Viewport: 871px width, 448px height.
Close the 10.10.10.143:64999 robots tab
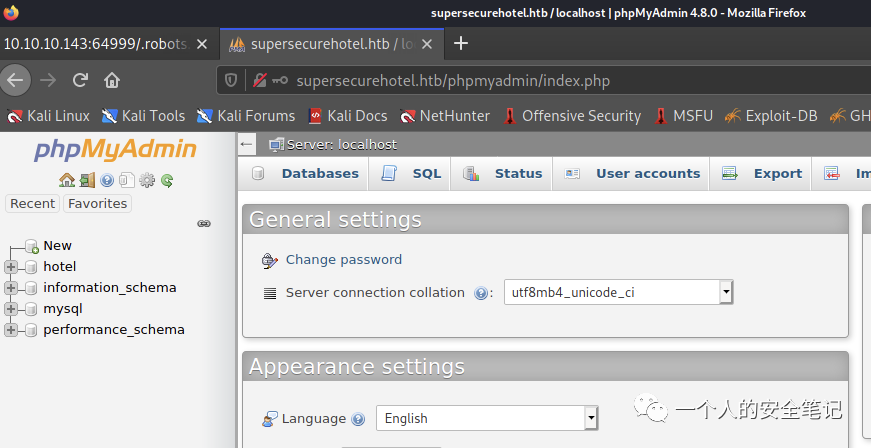pos(202,44)
